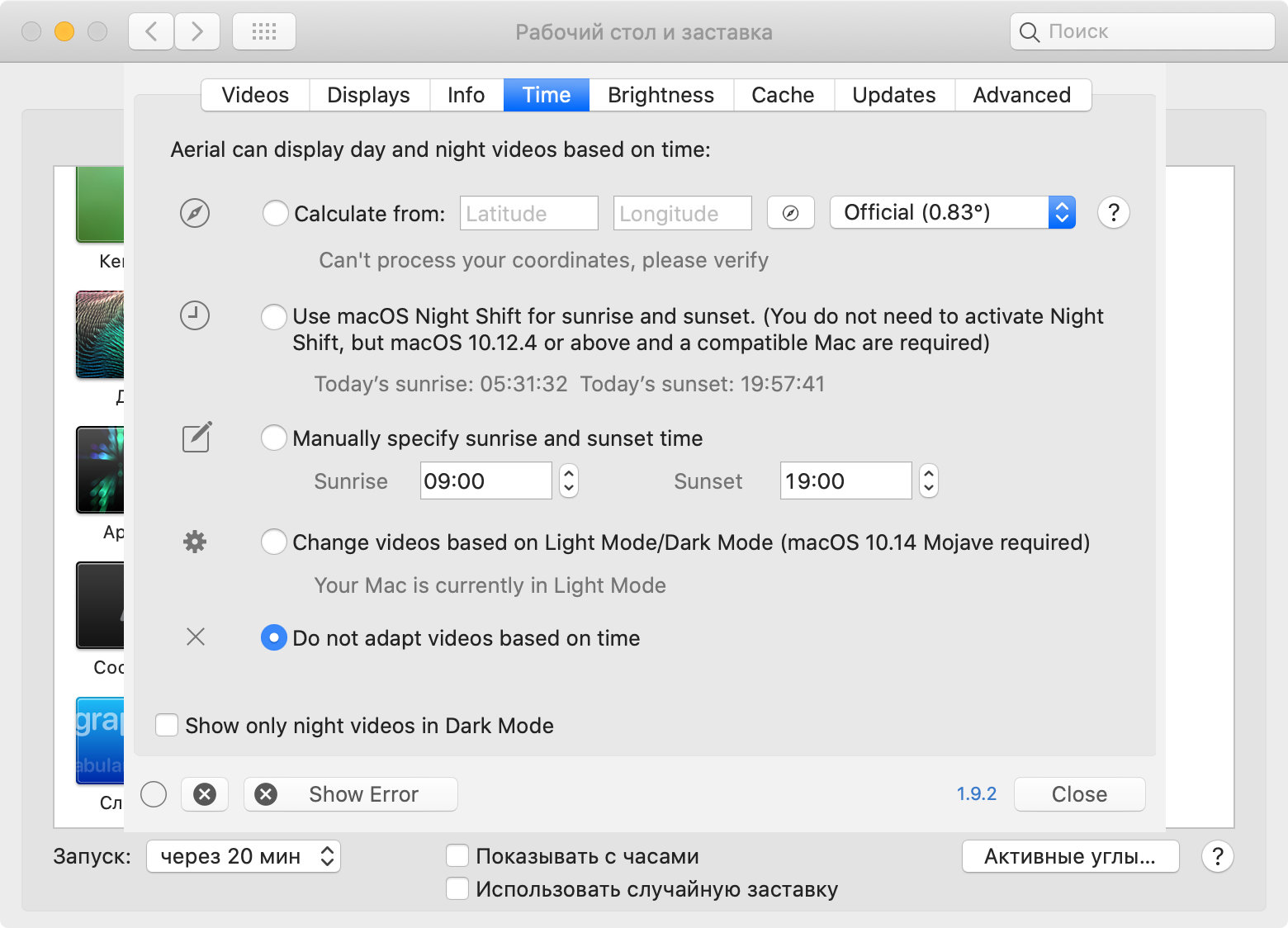Open the Запуск через 20 мин dropdown
This screenshot has height=928, width=1288.
244,856
